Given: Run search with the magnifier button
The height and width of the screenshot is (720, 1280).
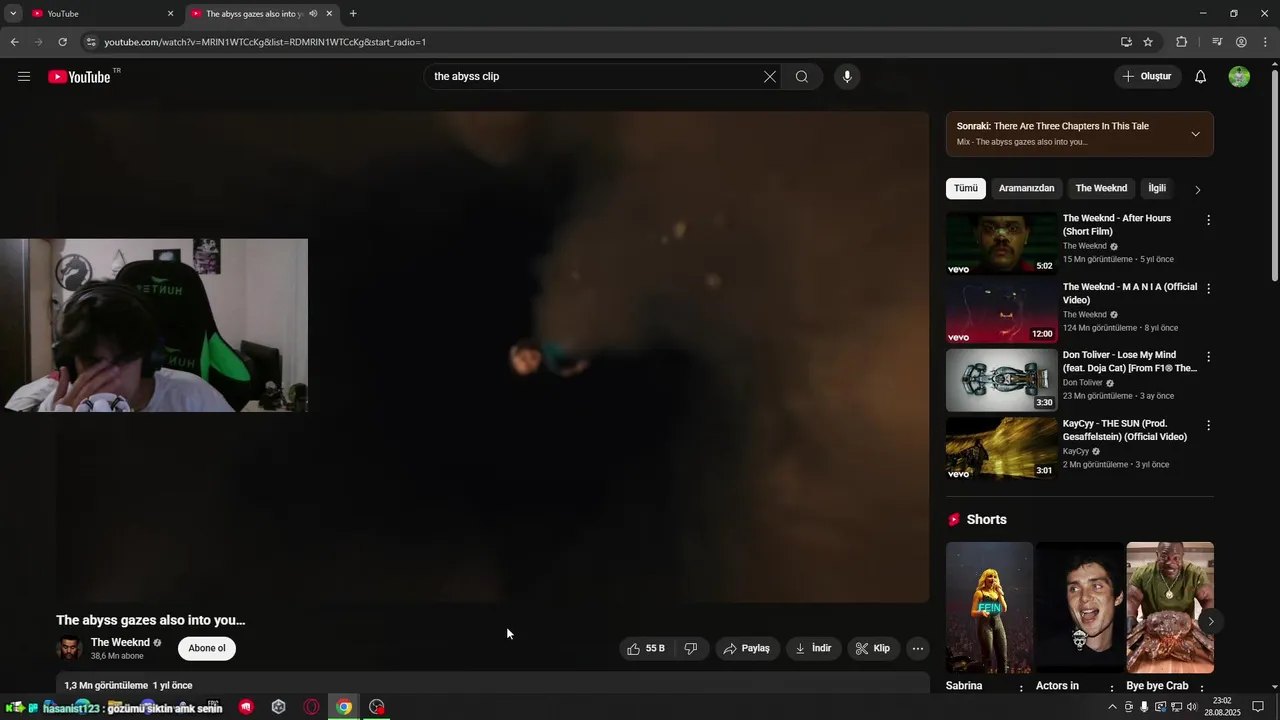Looking at the screenshot, I should click(802, 77).
